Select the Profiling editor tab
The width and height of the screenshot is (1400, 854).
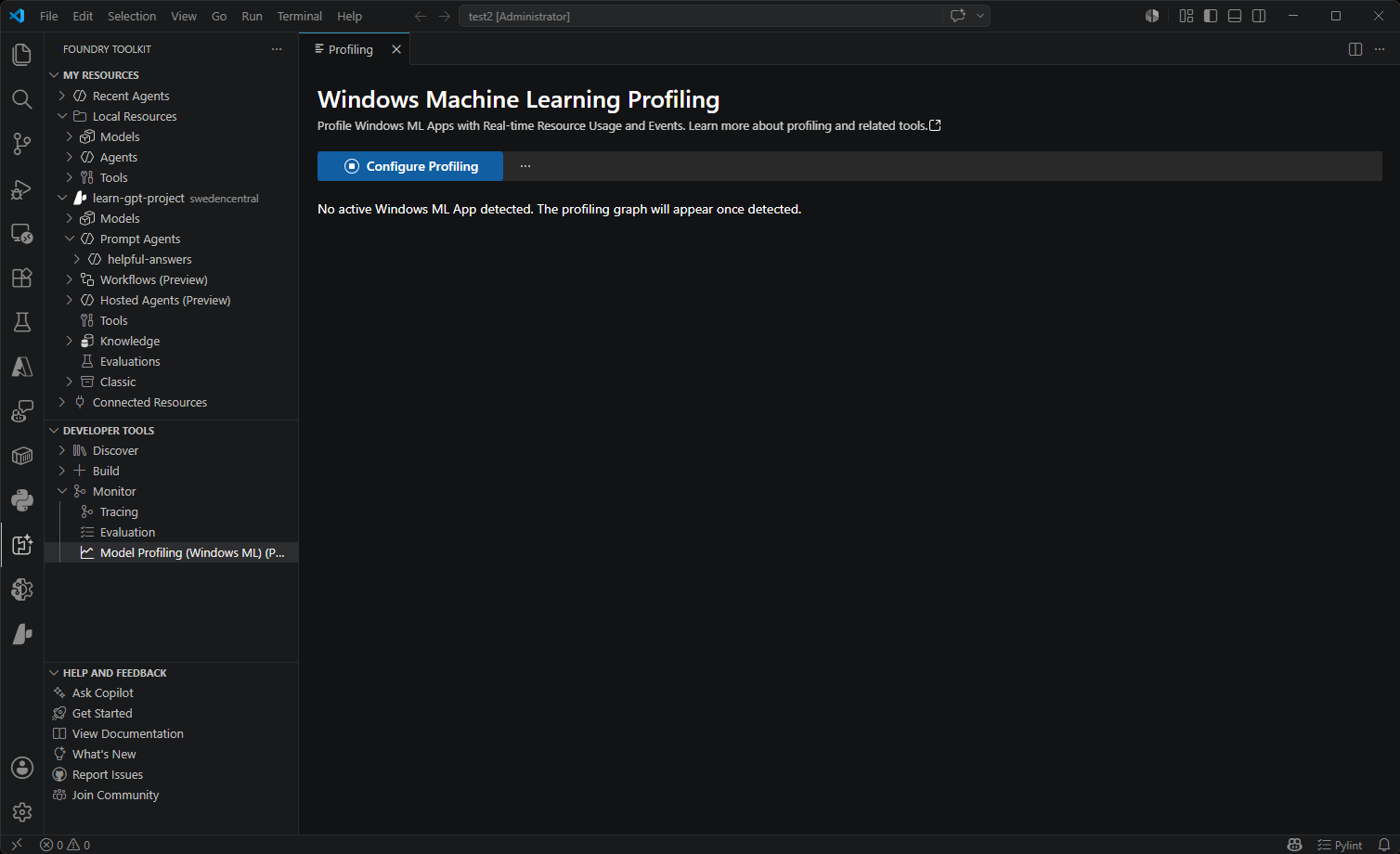(350, 49)
